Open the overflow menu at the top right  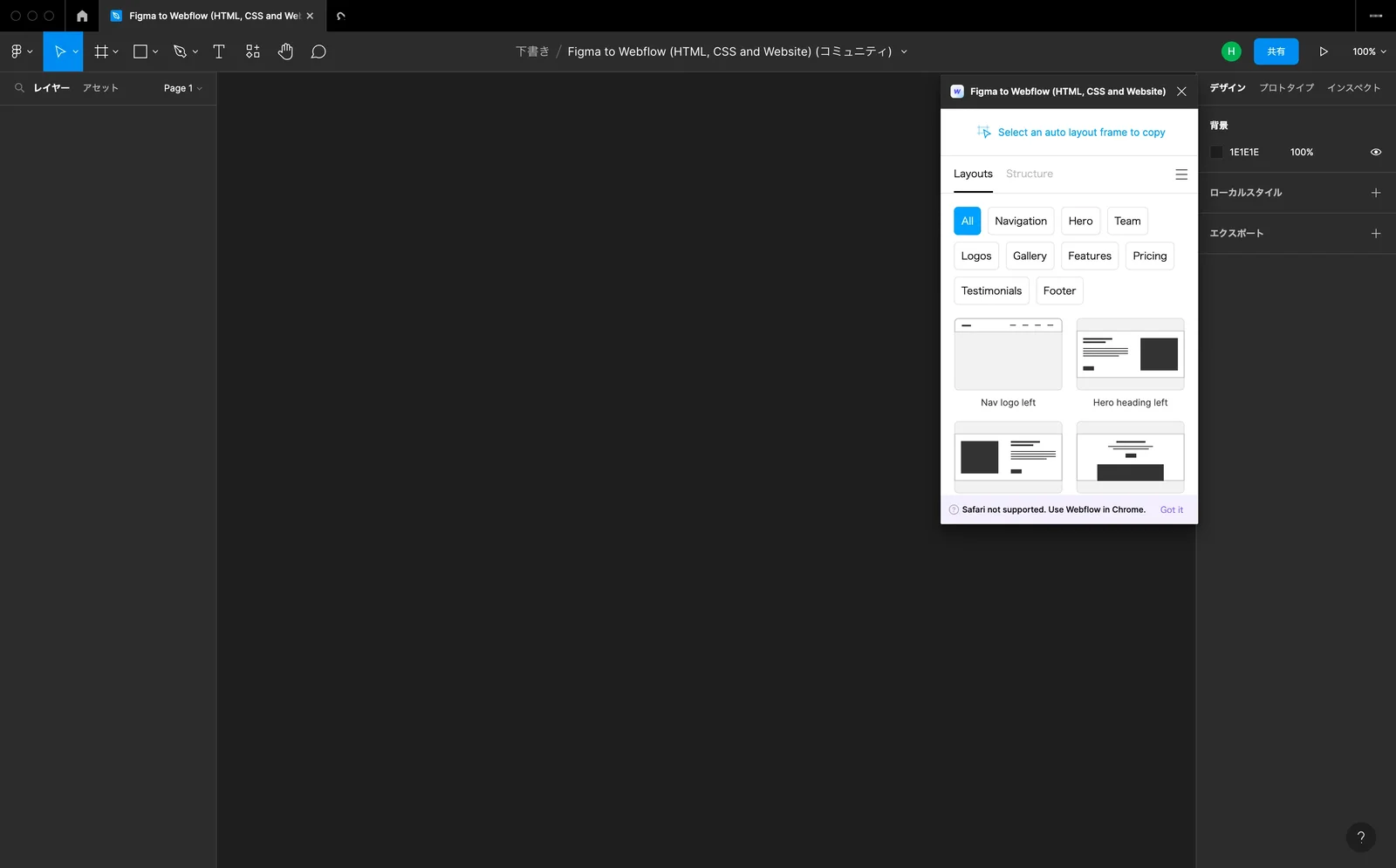1376,16
